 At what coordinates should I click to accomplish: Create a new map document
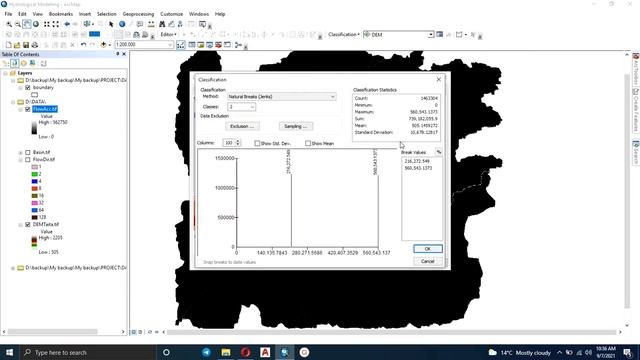point(8,44)
